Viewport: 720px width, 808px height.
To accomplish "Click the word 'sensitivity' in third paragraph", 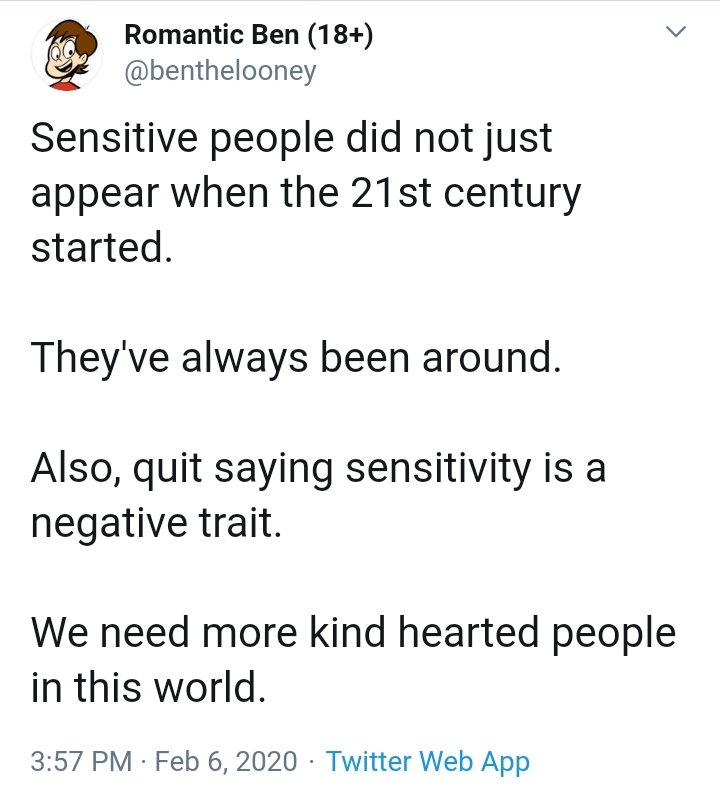I will point(439,468).
